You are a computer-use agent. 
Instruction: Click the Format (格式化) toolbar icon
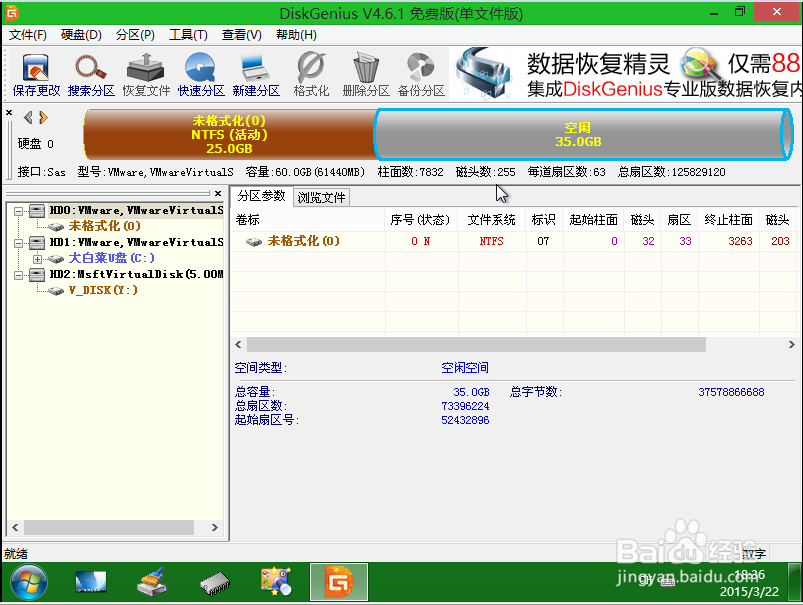click(x=311, y=75)
